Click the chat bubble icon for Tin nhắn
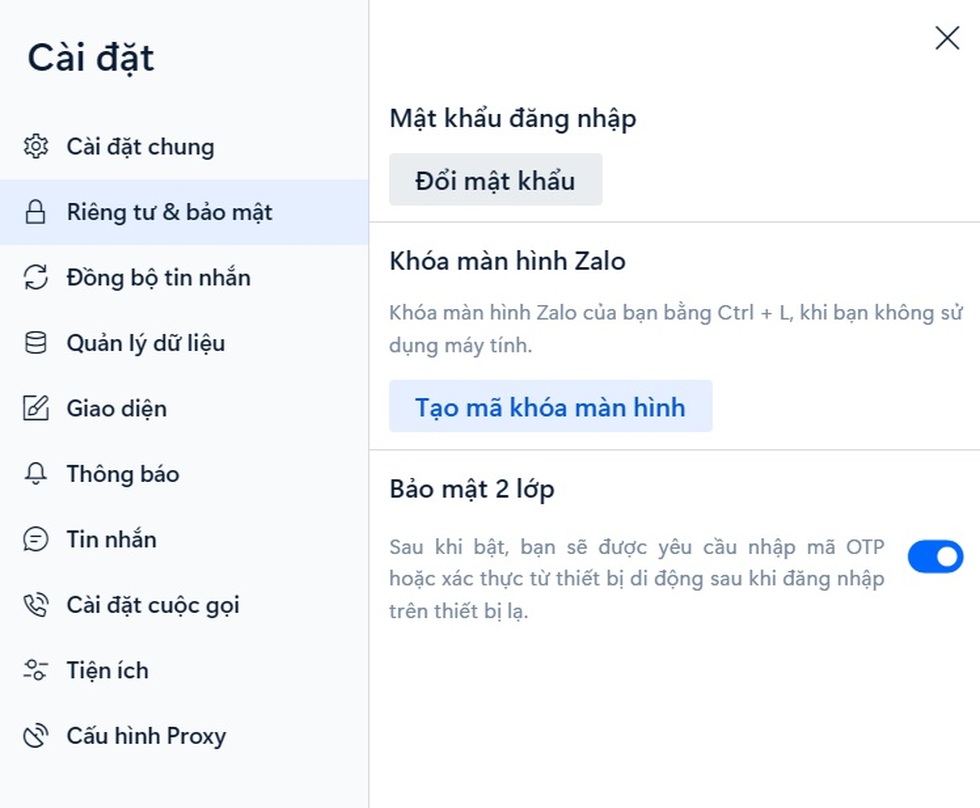Viewport: 980px width, 808px height. (36, 539)
